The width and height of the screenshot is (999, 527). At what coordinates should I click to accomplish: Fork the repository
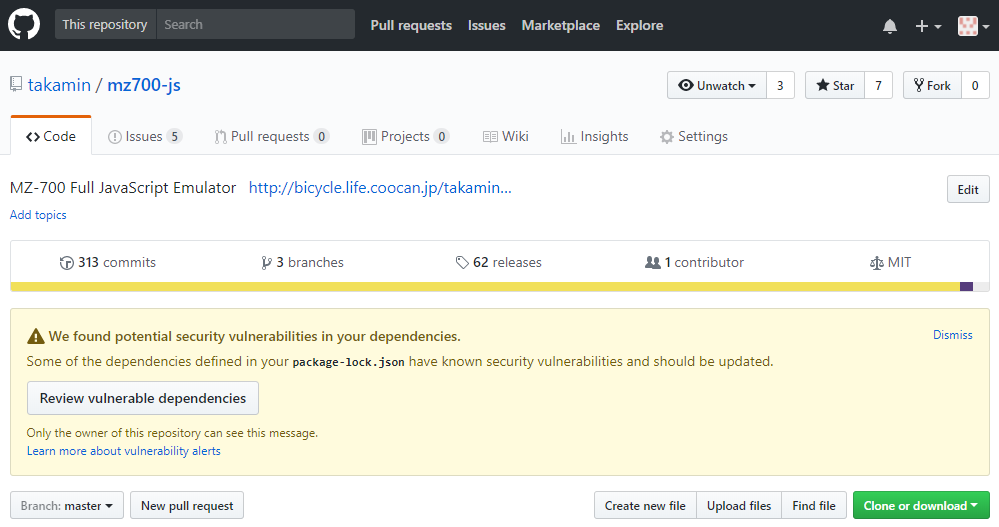click(x=932, y=85)
